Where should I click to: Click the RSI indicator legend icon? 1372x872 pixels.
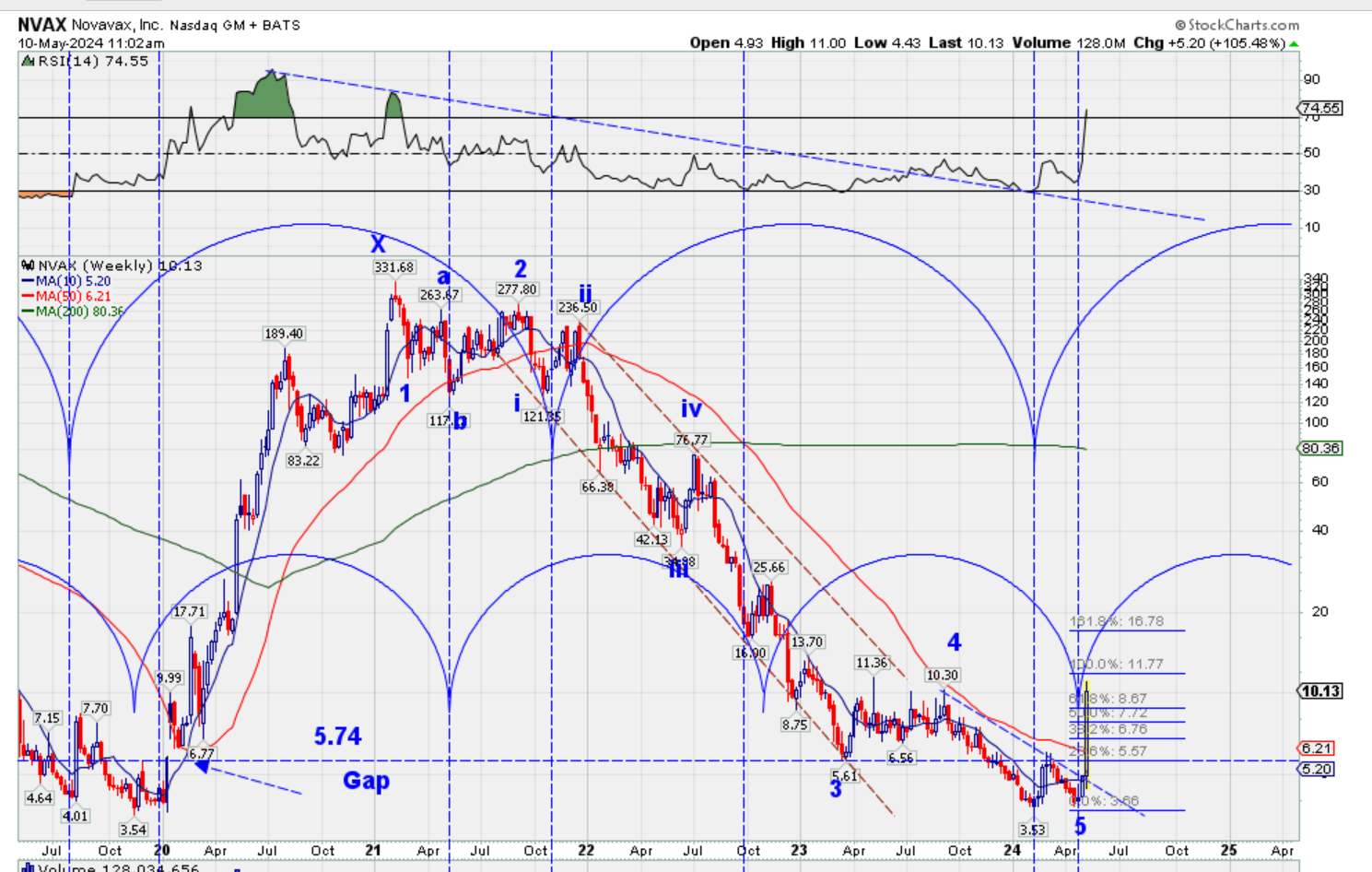(28, 61)
